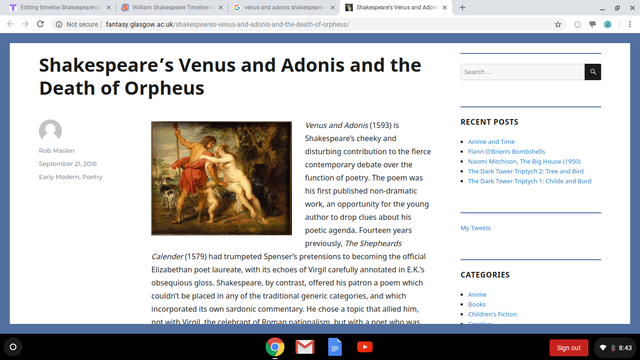Open the Books category
Screen dimensions: 640x360
[477, 304]
